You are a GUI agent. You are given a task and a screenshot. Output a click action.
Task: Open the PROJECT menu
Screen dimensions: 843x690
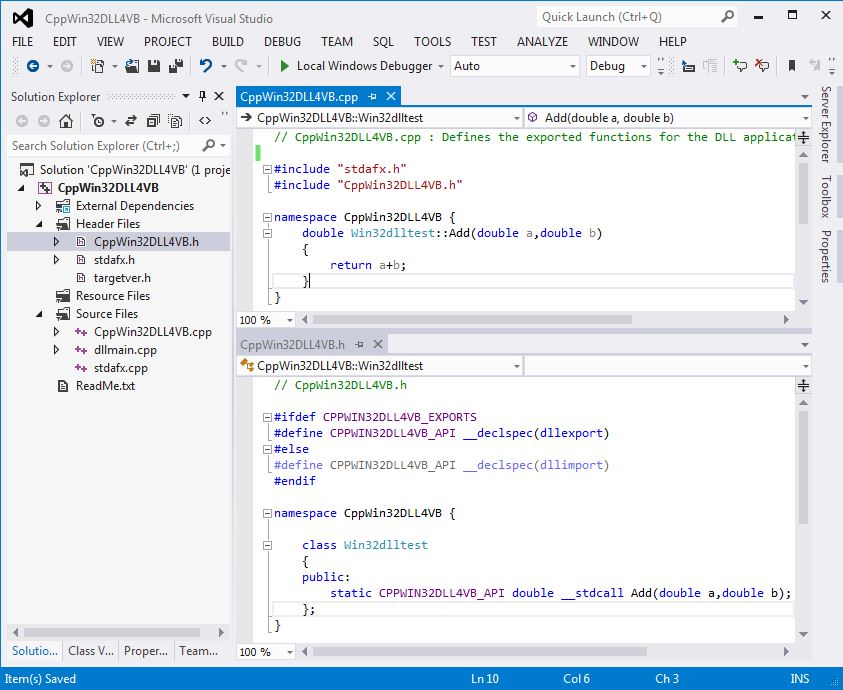click(x=168, y=41)
